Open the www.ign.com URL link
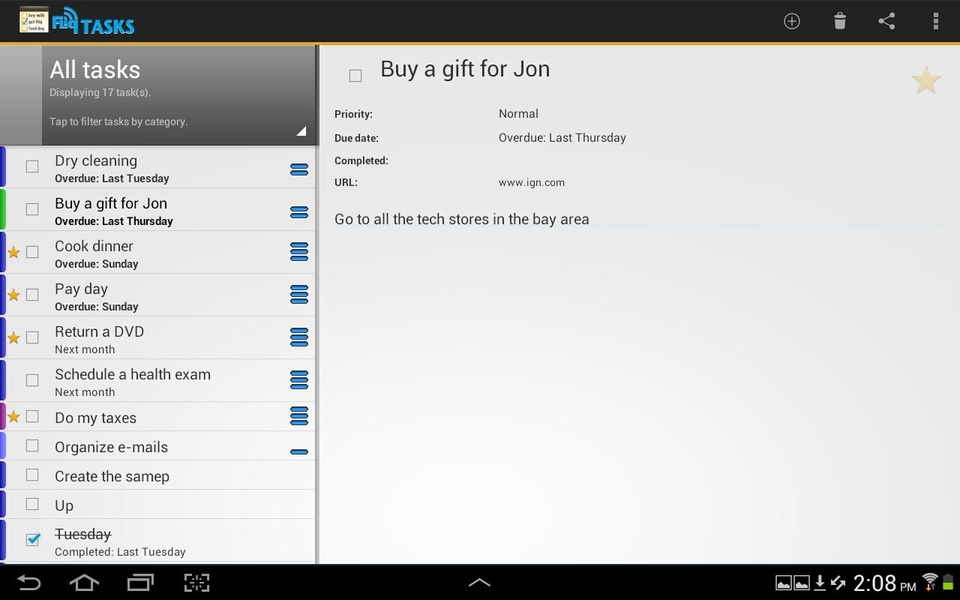The height and width of the screenshot is (600, 960). (531, 182)
